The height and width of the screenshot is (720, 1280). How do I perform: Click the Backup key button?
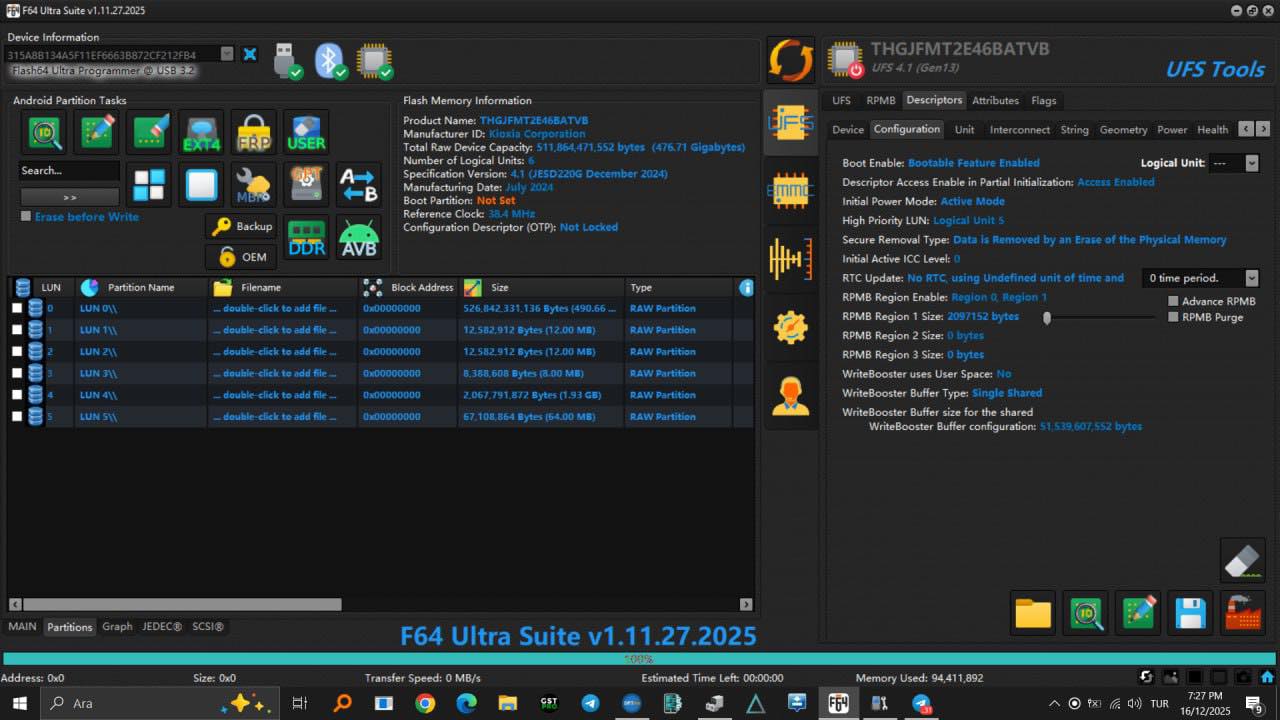tap(242, 226)
